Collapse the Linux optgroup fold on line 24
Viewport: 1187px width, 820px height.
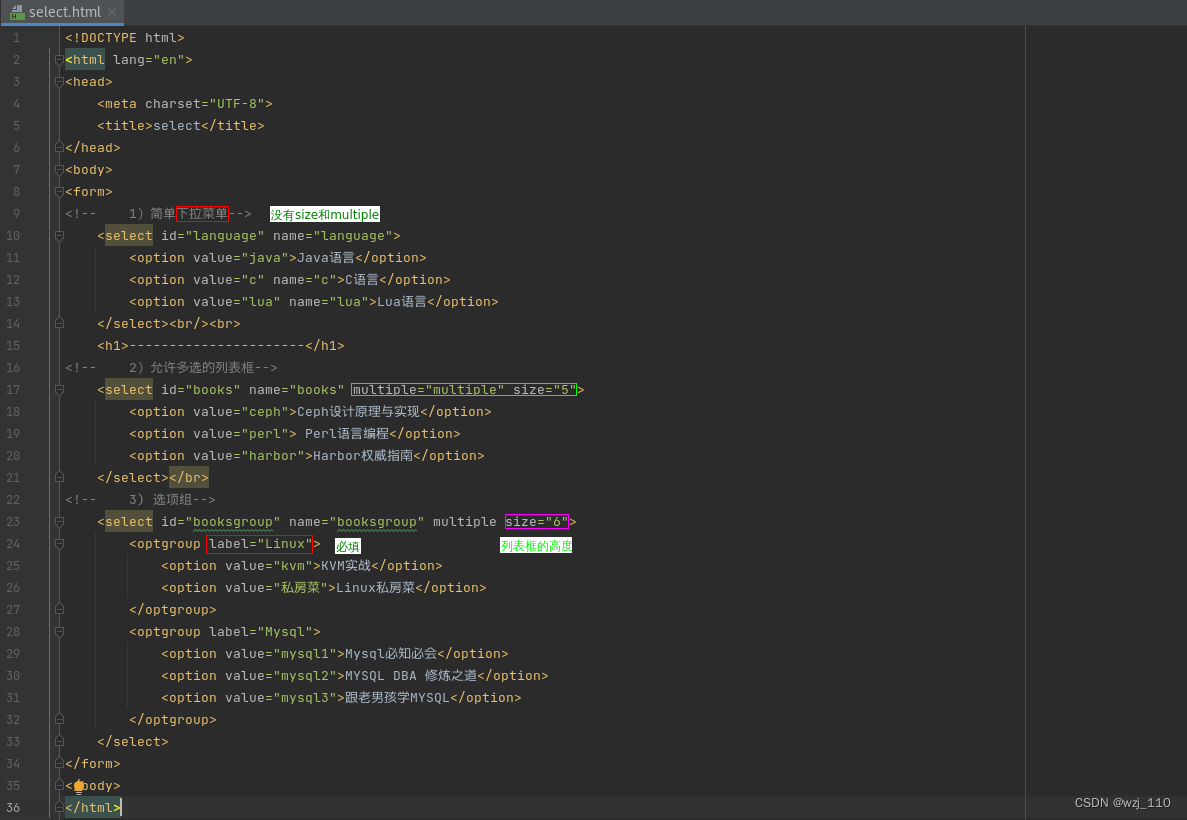pyautogui.click(x=59, y=544)
